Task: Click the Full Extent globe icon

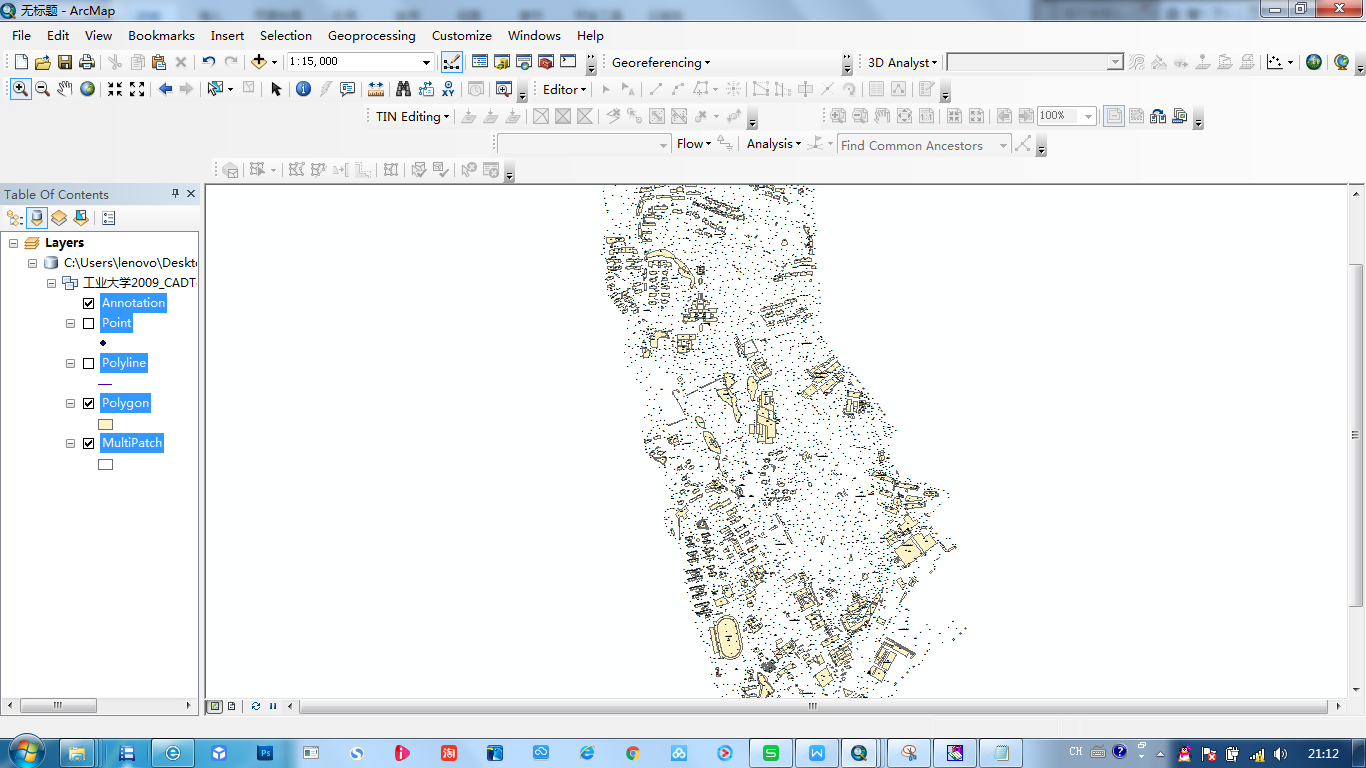Action: [x=88, y=89]
